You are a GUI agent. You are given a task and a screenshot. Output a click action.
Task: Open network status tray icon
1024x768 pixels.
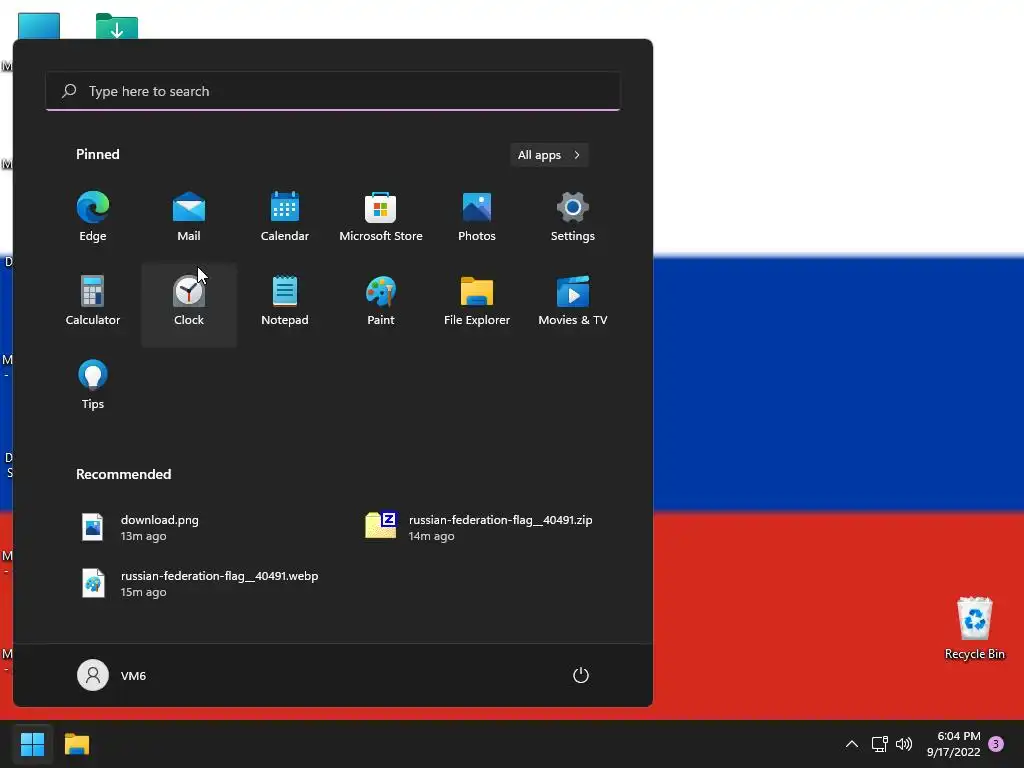point(880,744)
